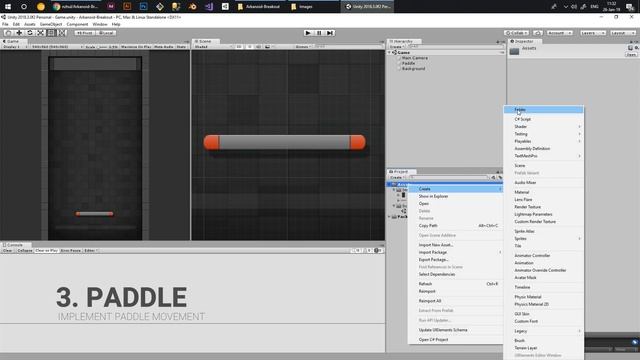Screen dimensions: 640x360
Task: Select the Move tool
Action: tap(19, 33)
